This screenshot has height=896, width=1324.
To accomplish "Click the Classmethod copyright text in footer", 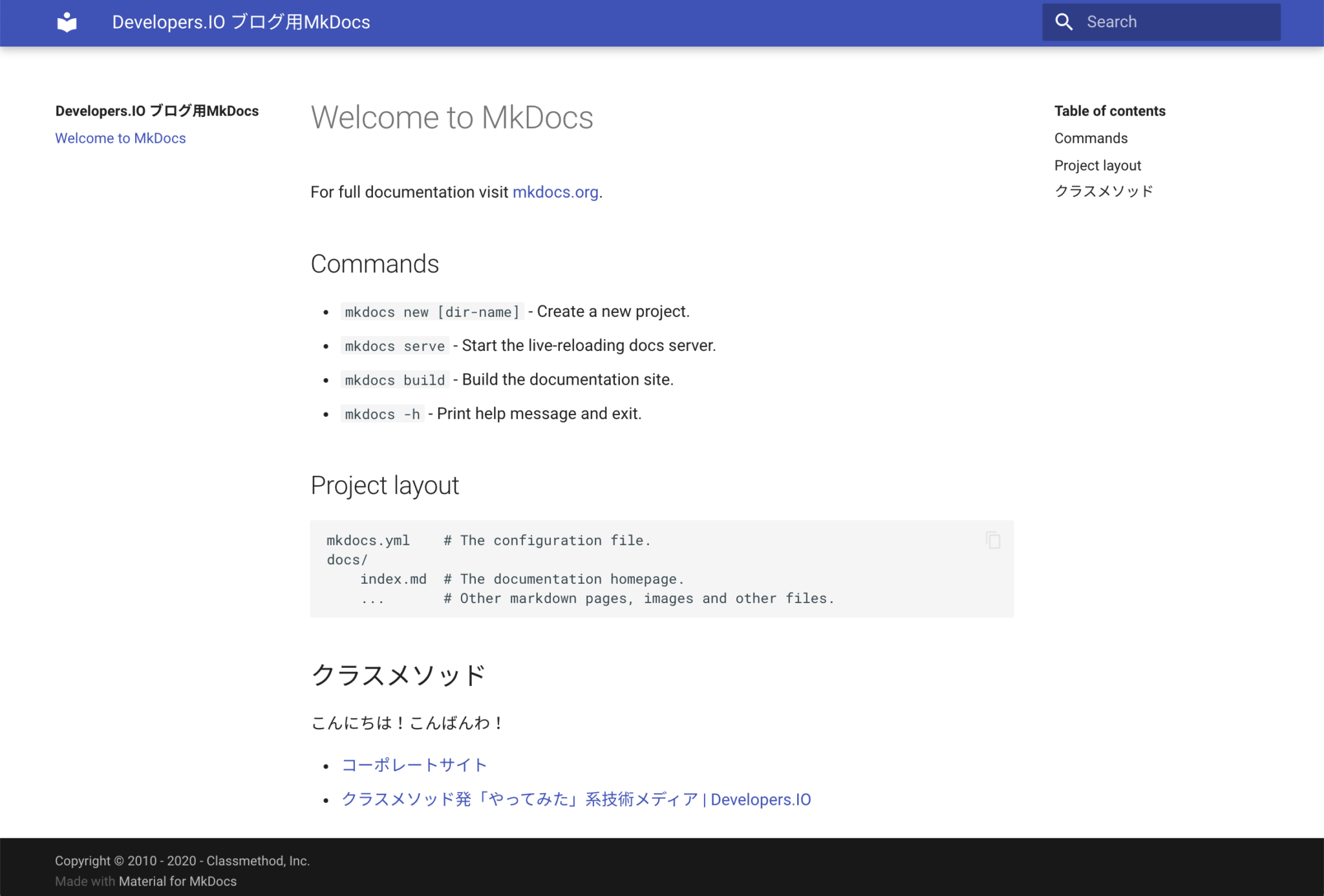I will [x=182, y=860].
